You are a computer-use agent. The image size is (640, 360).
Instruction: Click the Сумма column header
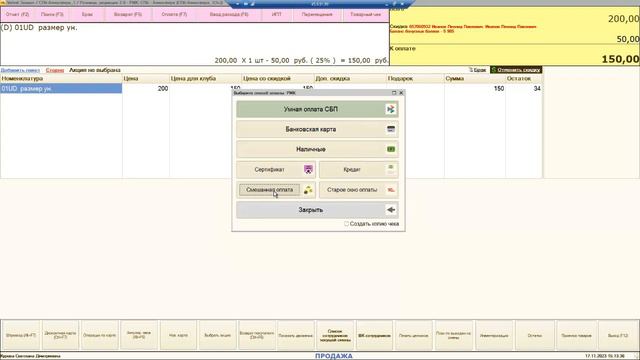coord(475,78)
